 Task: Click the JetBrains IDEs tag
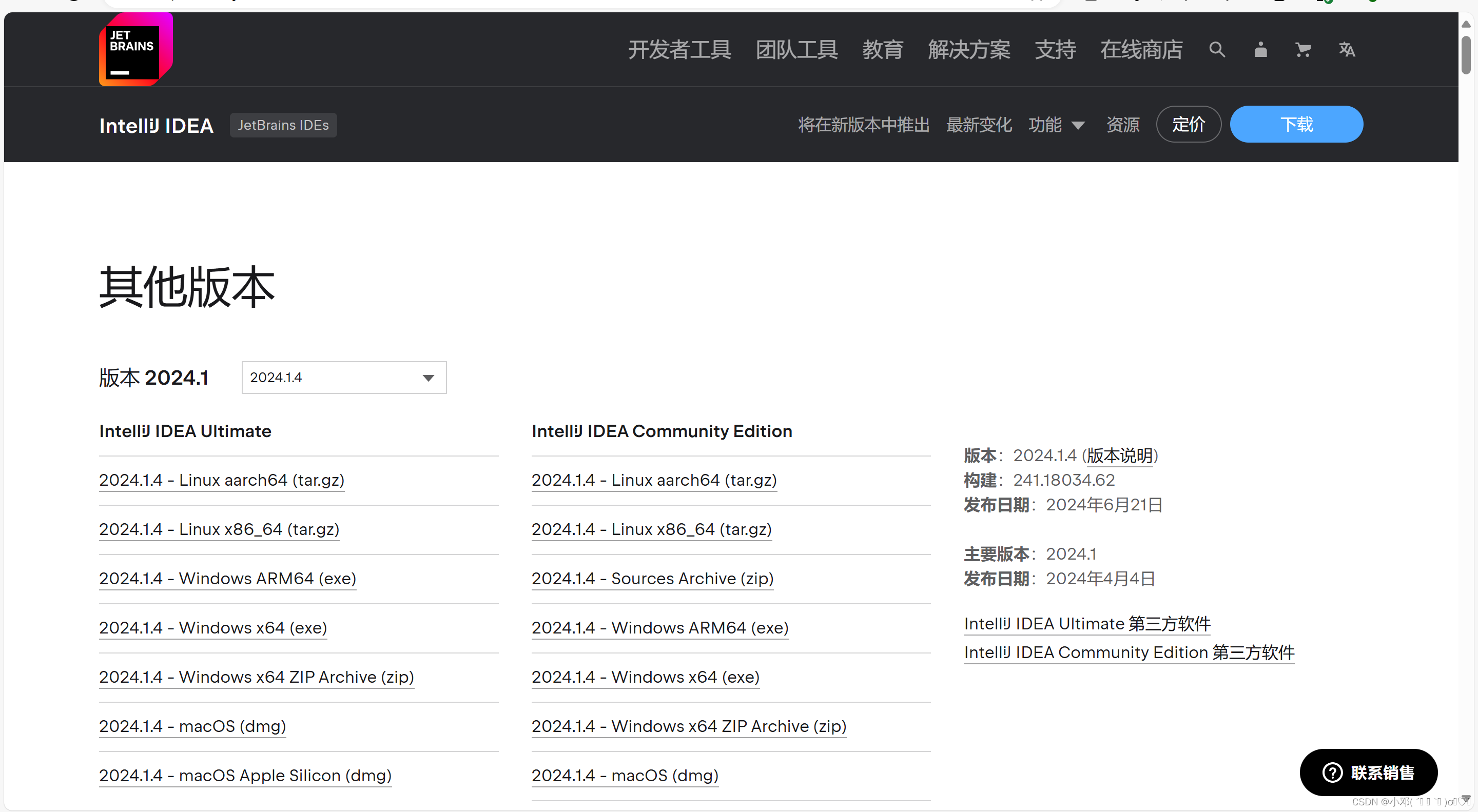pos(283,125)
